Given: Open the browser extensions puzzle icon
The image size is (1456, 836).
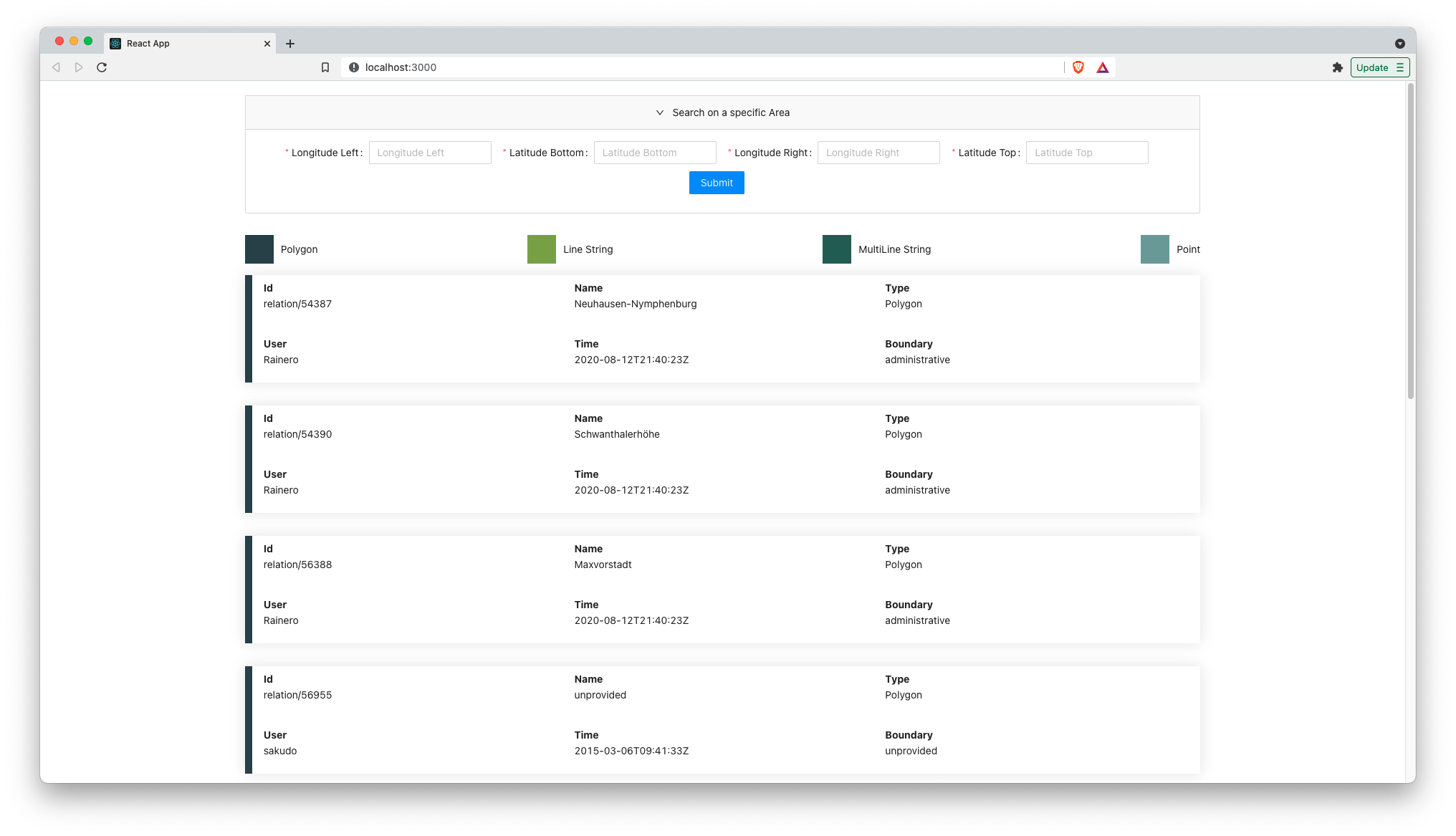Looking at the screenshot, I should tap(1338, 67).
